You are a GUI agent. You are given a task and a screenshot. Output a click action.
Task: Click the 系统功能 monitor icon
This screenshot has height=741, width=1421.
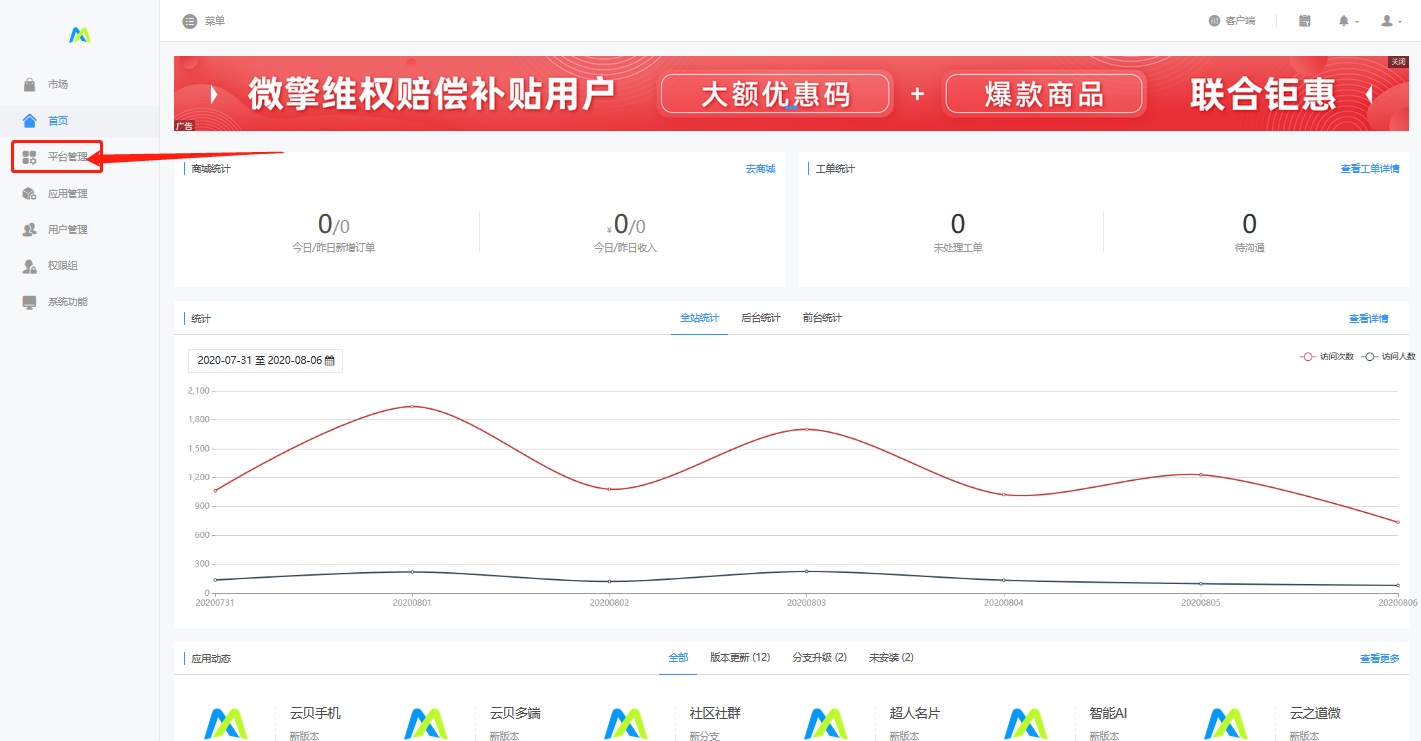coord(30,302)
